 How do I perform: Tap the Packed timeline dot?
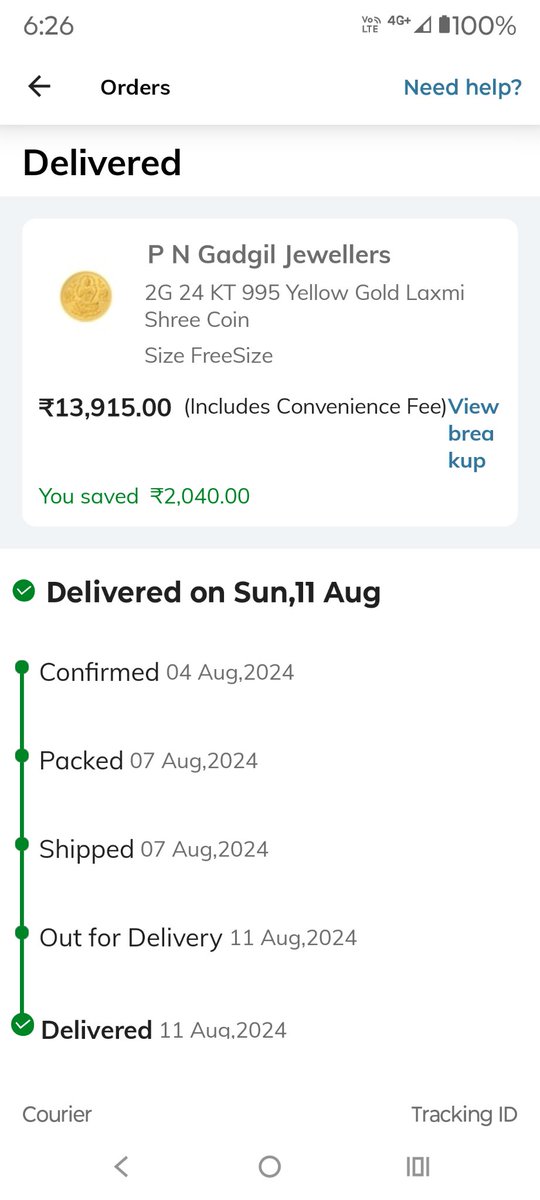22,756
